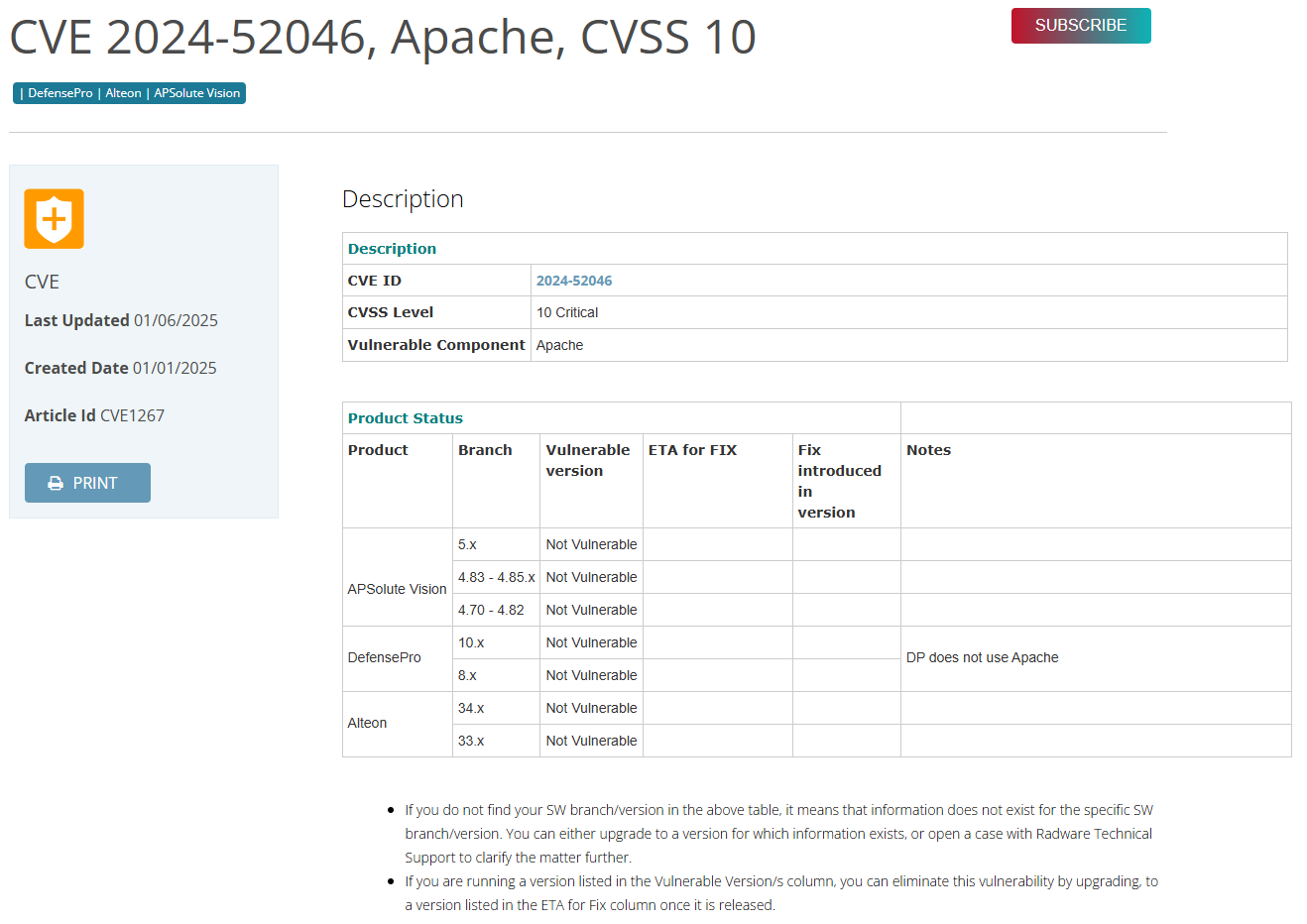This screenshot has height=924, width=1307.
Task: Click the printer icon in PRINT button
Action: tap(56, 483)
